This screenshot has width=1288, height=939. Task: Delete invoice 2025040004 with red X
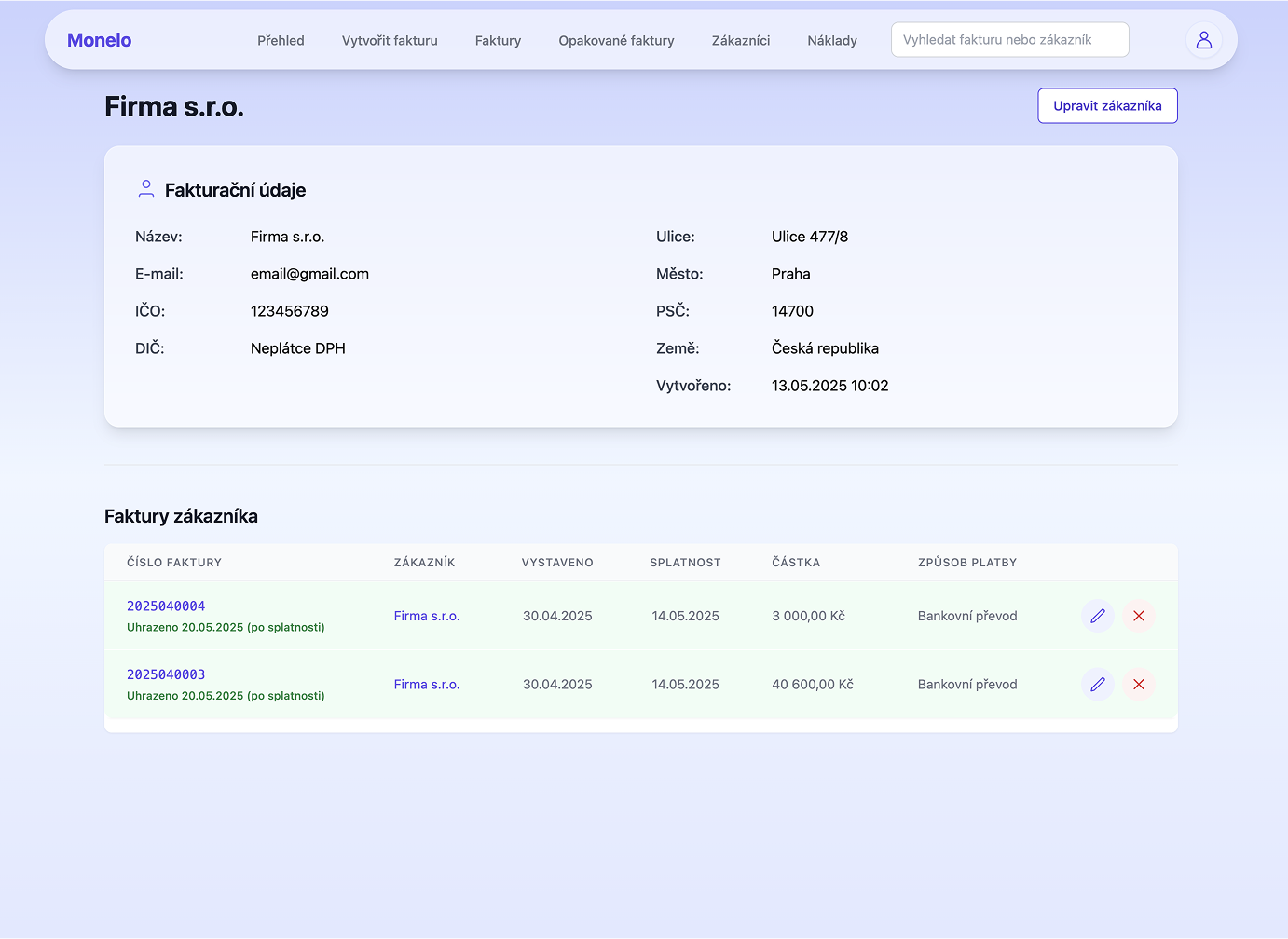click(x=1139, y=616)
